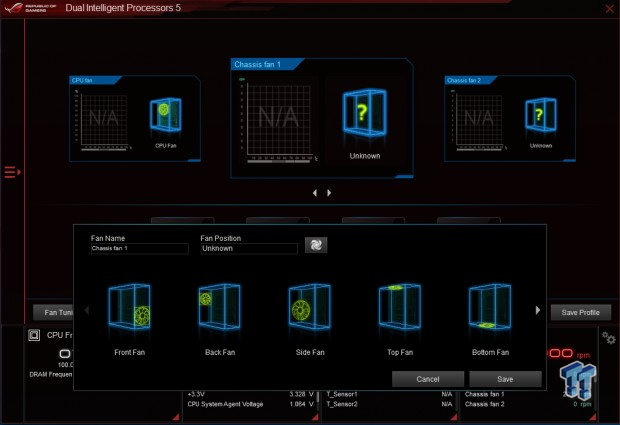Open the settings gears icon
Viewport: 620px width, 425px height.
point(609,338)
